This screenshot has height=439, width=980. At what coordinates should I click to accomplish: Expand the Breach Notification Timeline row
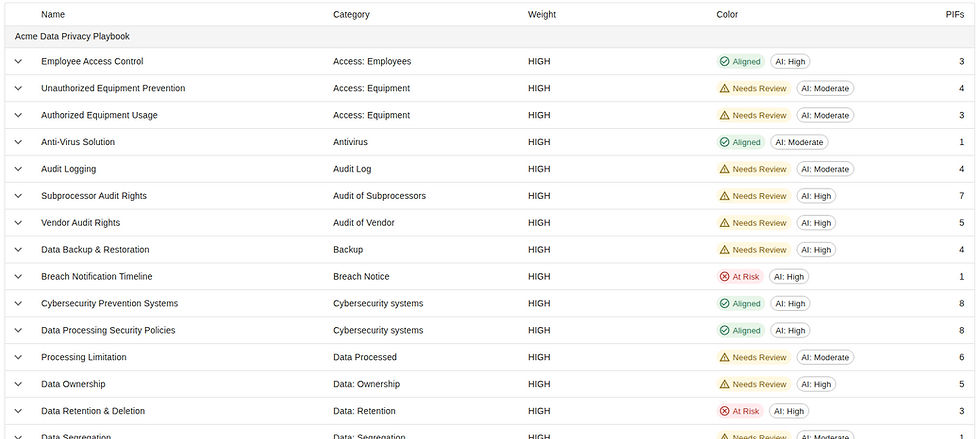pyautogui.click(x=18, y=276)
